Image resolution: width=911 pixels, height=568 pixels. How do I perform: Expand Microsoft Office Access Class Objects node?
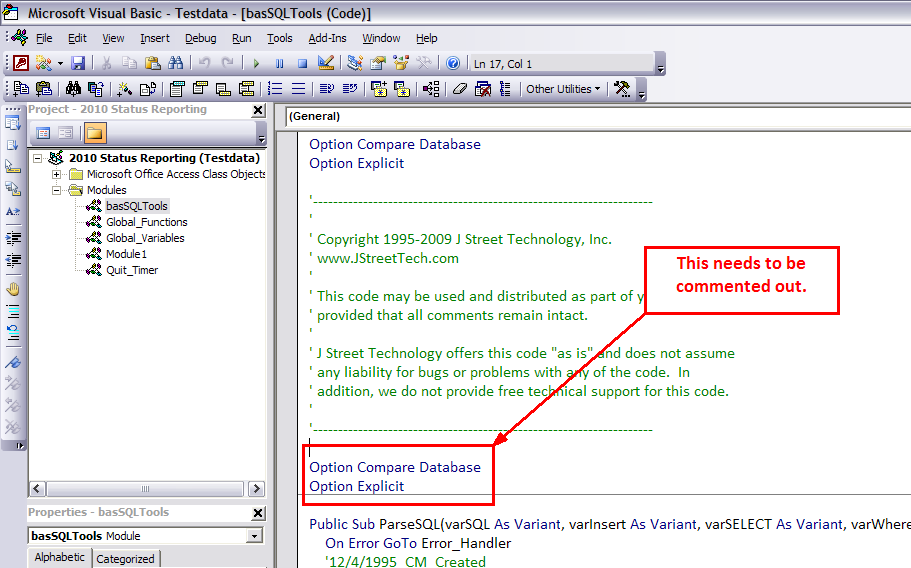click(57, 174)
